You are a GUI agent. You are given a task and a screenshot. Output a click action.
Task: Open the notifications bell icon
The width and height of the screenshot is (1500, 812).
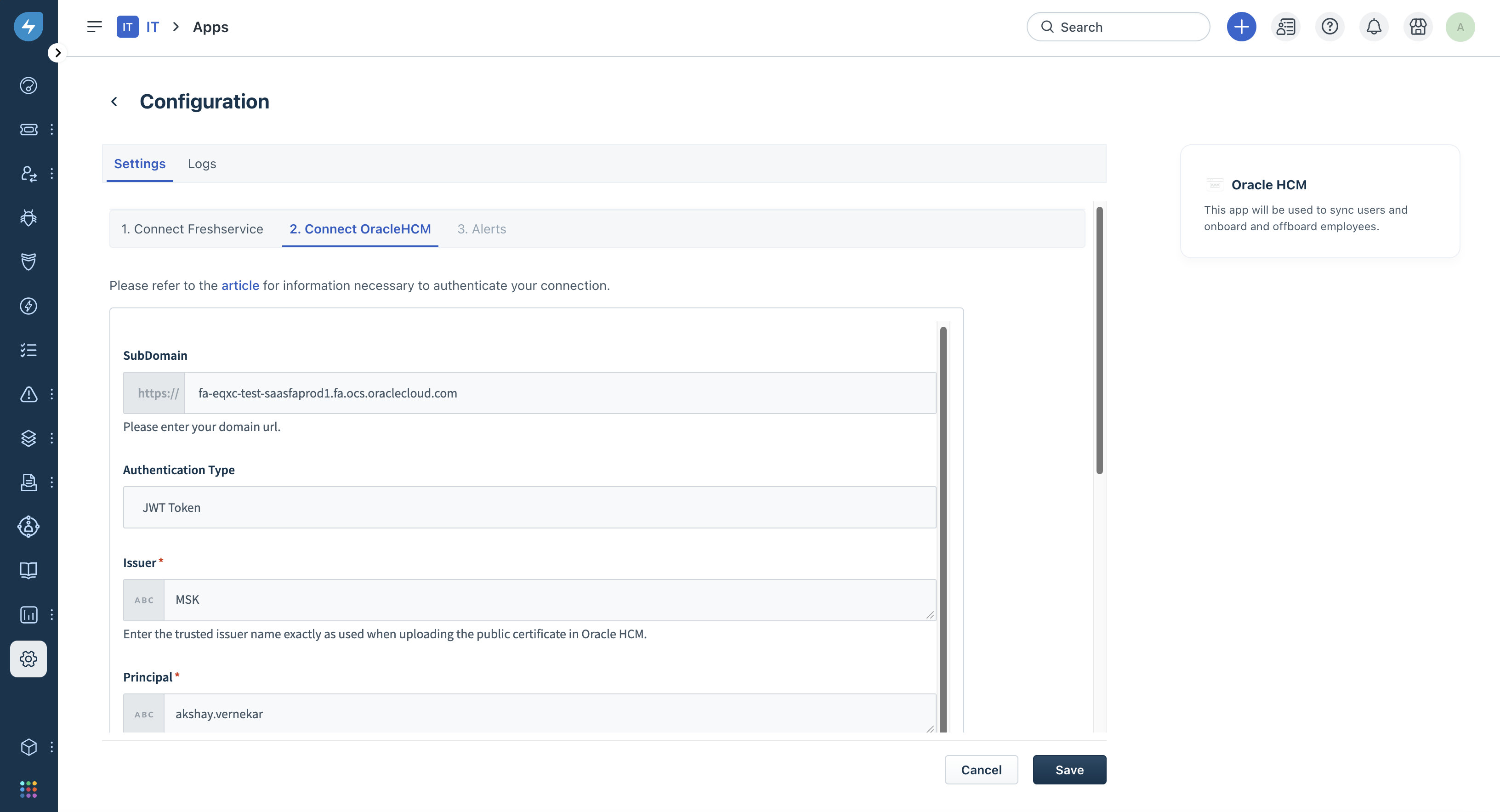click(x=1374, y=27)
